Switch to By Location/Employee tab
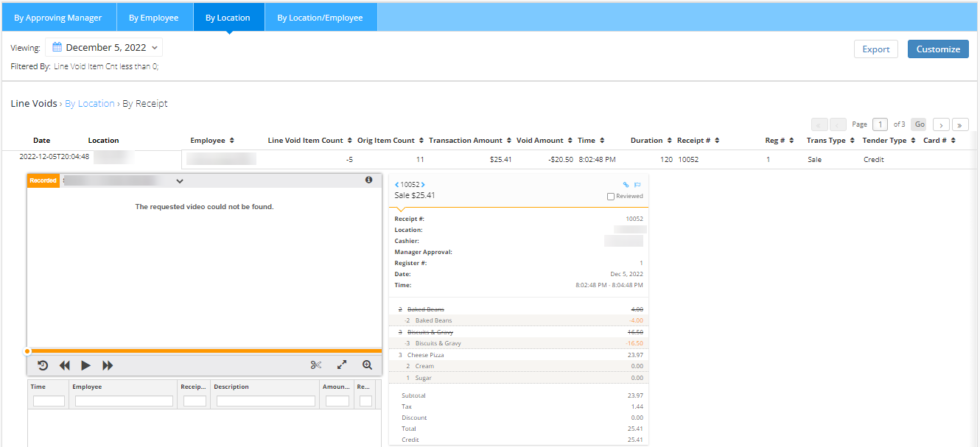 (321, 17)
